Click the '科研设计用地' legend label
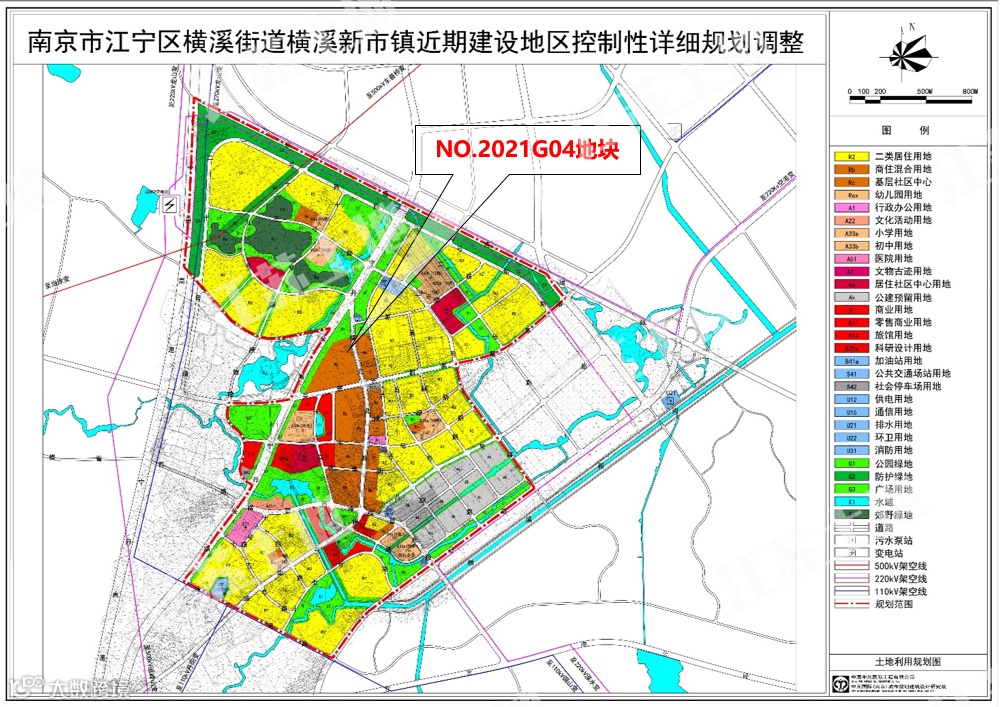This screenshot has height=707, width=1000. [903, 347]
